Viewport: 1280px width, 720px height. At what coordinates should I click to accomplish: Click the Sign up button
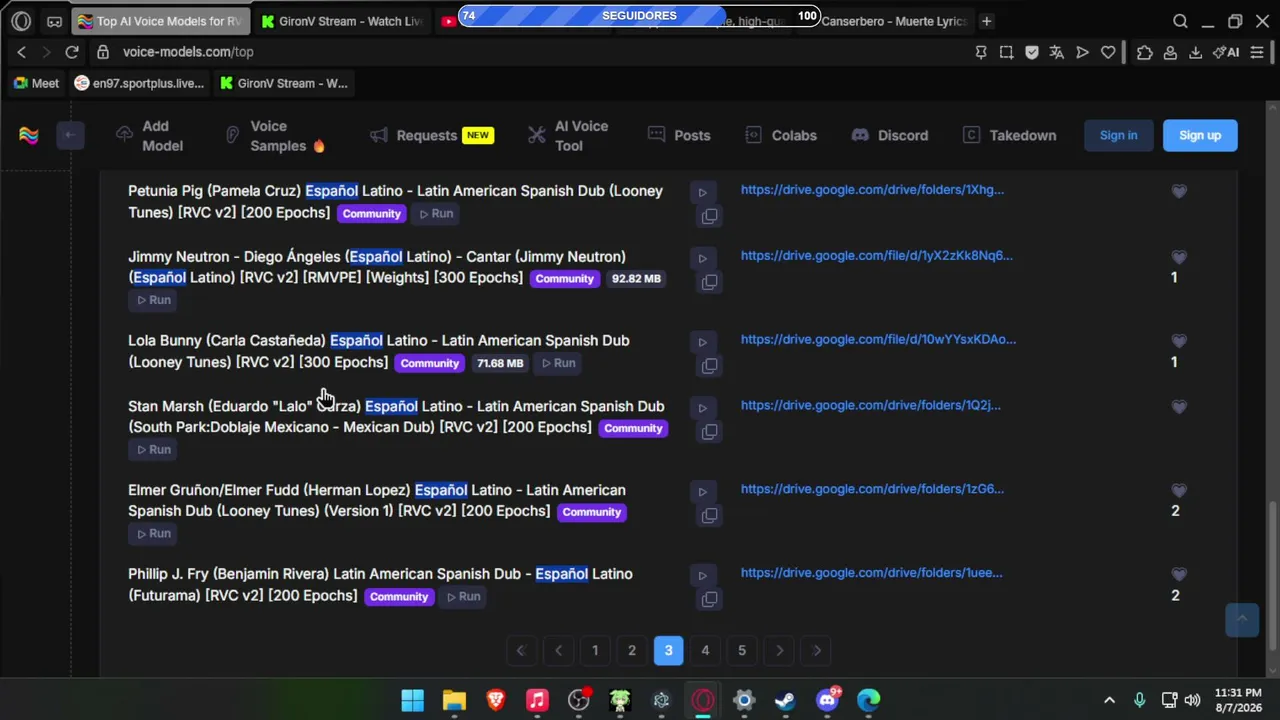pos(1200,135)
